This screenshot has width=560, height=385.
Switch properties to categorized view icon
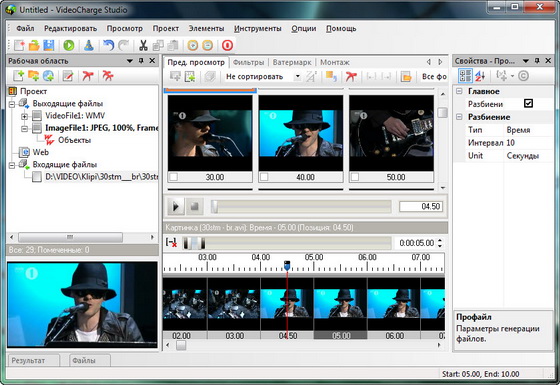point(465,76)
